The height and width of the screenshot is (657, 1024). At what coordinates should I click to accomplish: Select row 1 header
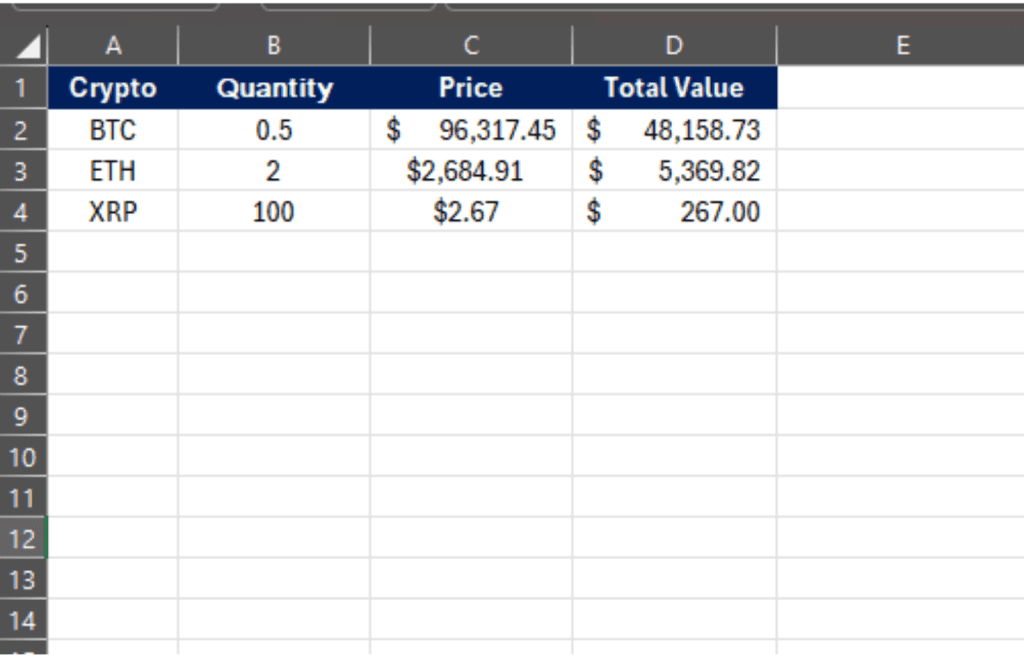pyautogui.click(x=23, y=88)
